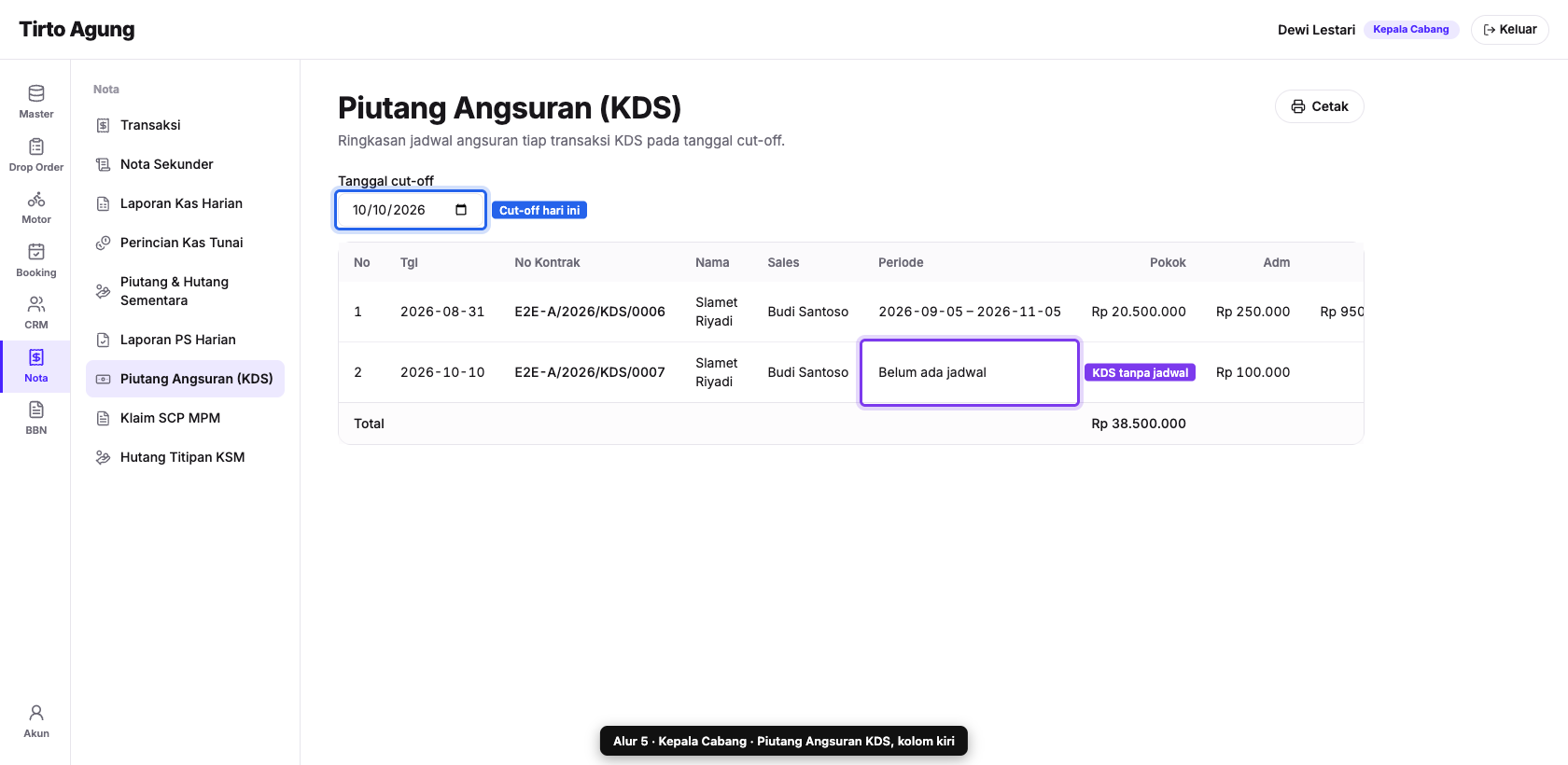
Task: Open the date picker calendar icon
Action: (461, 210)
